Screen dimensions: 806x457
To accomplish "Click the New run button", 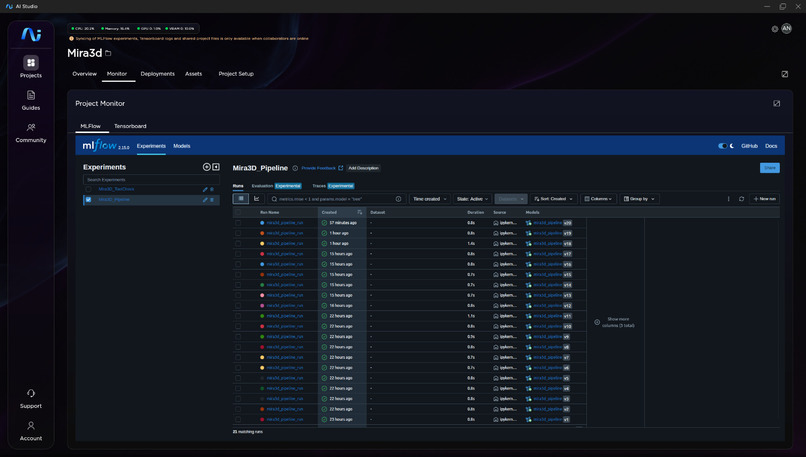I will pyautogui.click(x=764, y=199).
